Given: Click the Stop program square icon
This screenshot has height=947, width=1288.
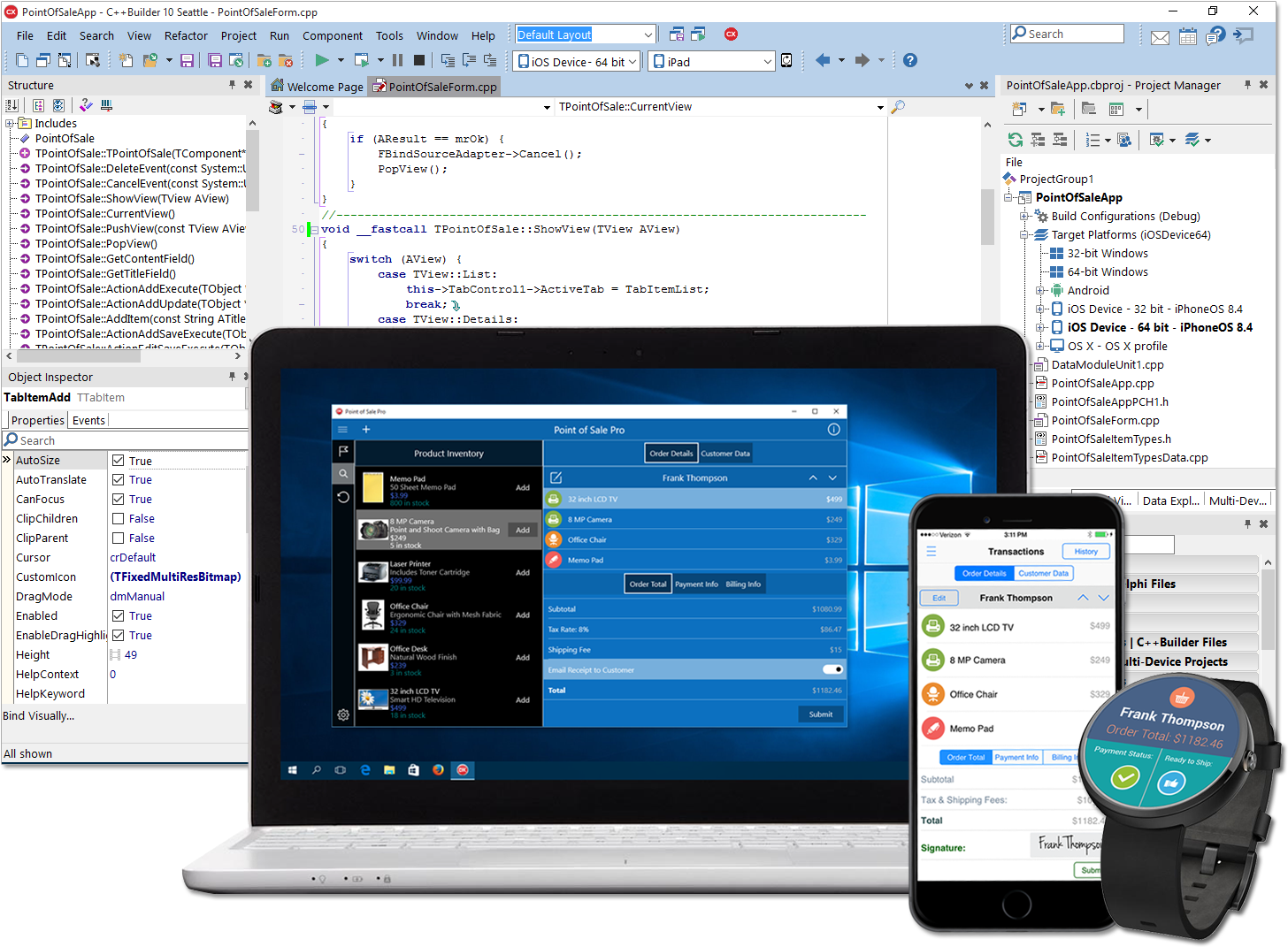Looking at the screenshot, I should coord(419,60).
